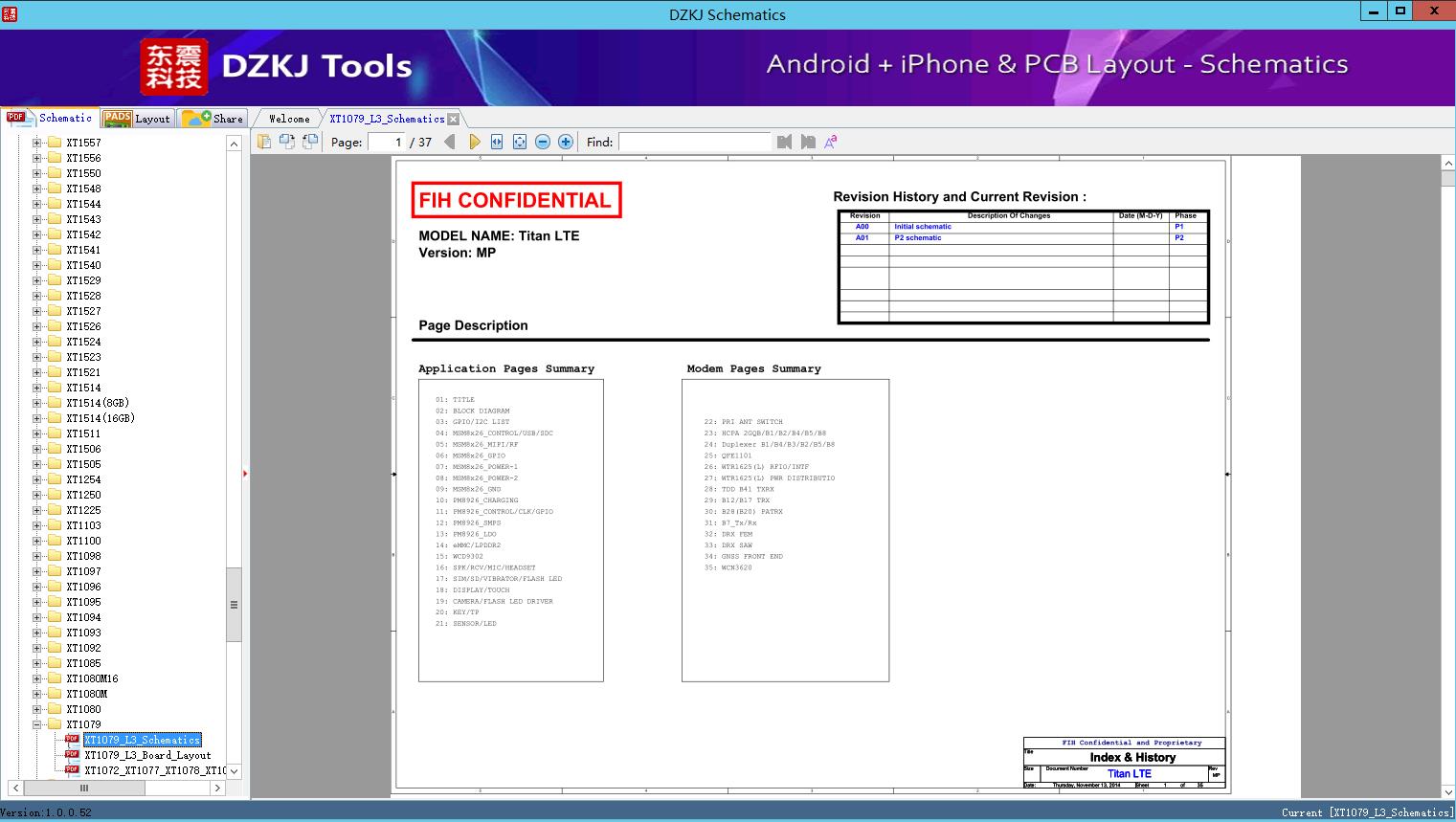Zoom in on the schematic
Image resolution: width=1456 pixels, height=822 pixels.
pos(566,142)
